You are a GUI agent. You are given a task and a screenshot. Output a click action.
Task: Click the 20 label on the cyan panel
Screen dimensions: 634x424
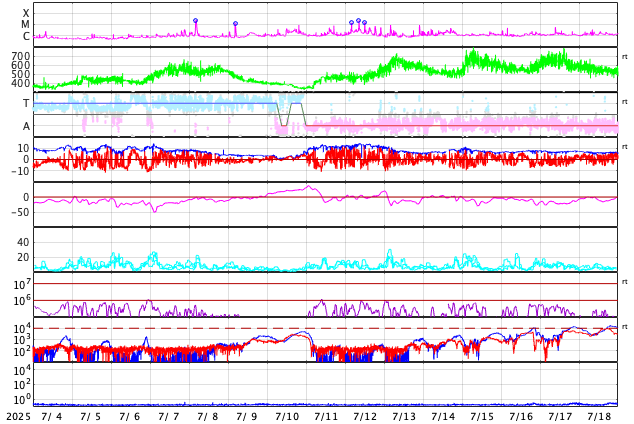[x=23, y=257]
